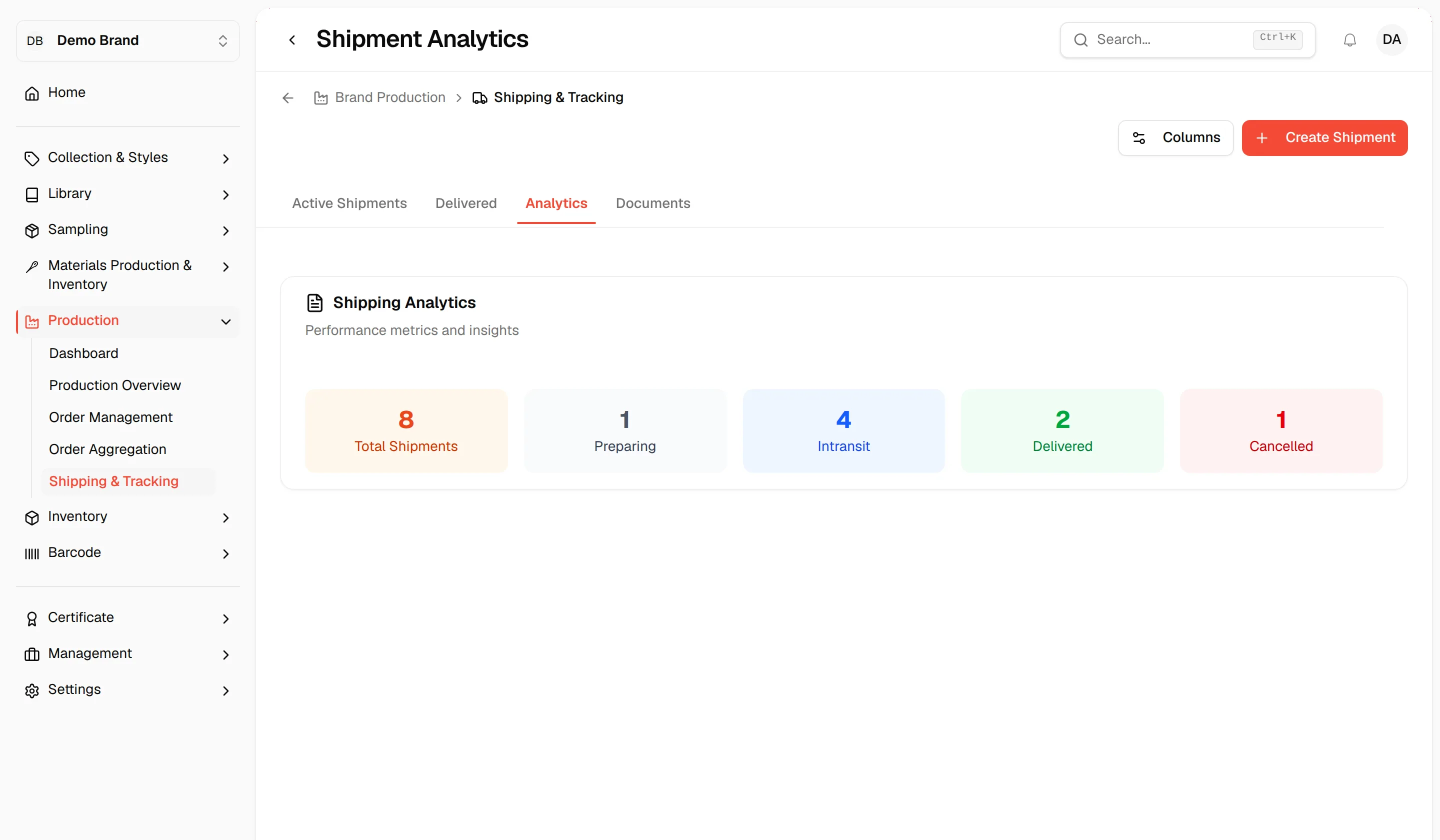Open the Demo Brand switcher dropdown
The width and height of the screenshot is (1440, 840).
click(x=127, y=40)
